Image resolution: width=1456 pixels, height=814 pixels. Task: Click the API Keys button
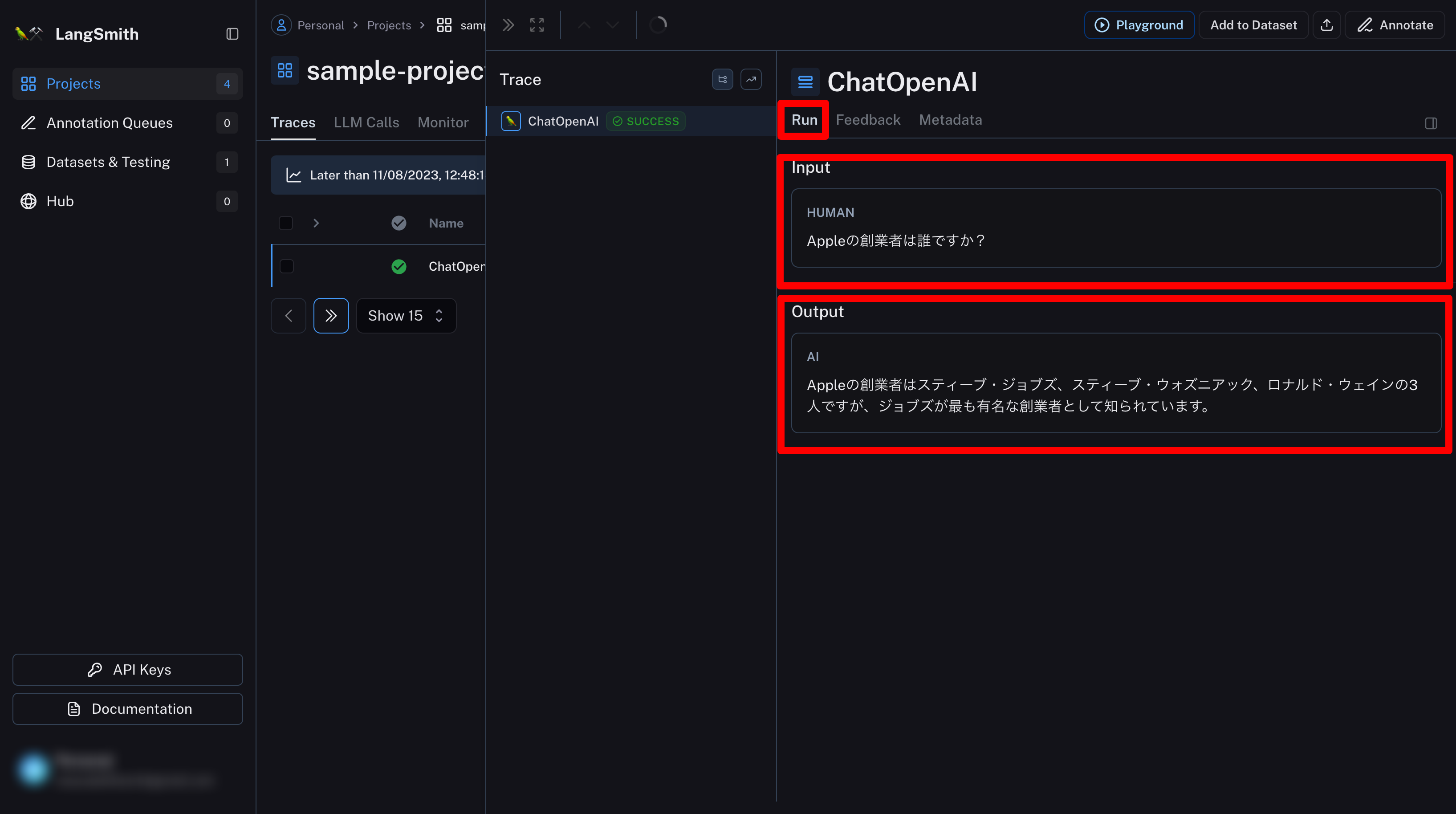pyautogui.click(x=128, y=670)
